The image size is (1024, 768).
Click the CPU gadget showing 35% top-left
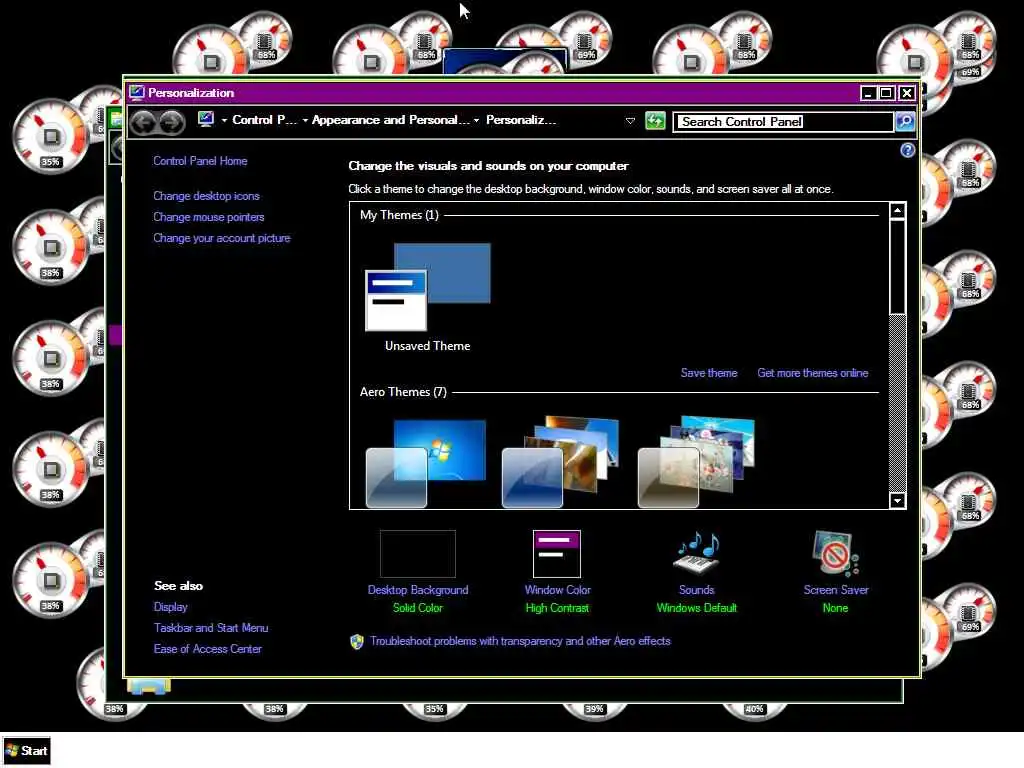click(x=51, y=137)
